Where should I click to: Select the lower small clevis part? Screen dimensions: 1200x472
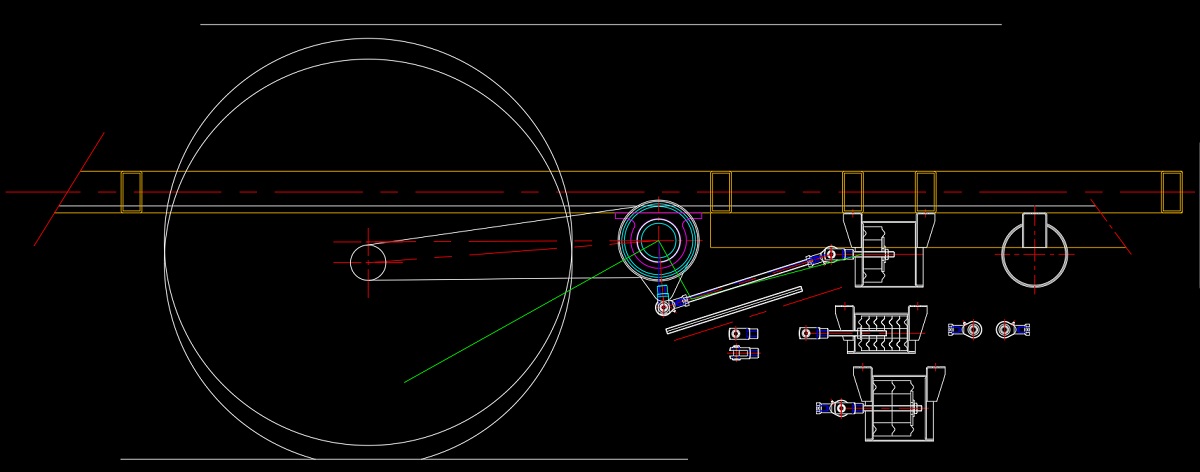pyautogui.click(x=743, y=352)
